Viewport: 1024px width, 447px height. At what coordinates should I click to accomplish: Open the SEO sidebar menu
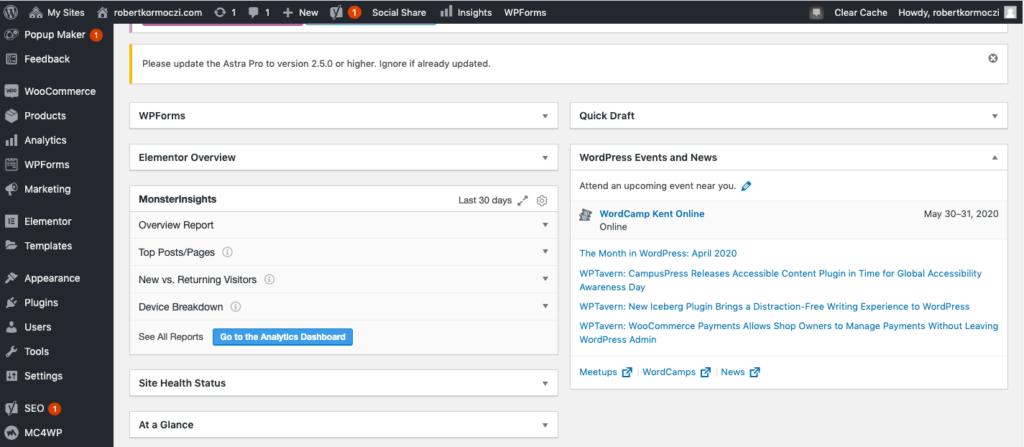coord(34,408)
